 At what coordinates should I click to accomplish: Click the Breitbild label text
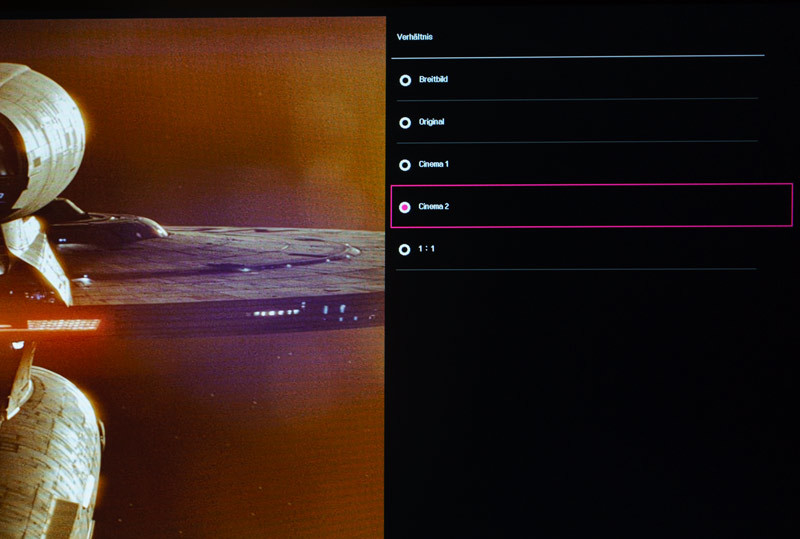(x=433, y=79)
